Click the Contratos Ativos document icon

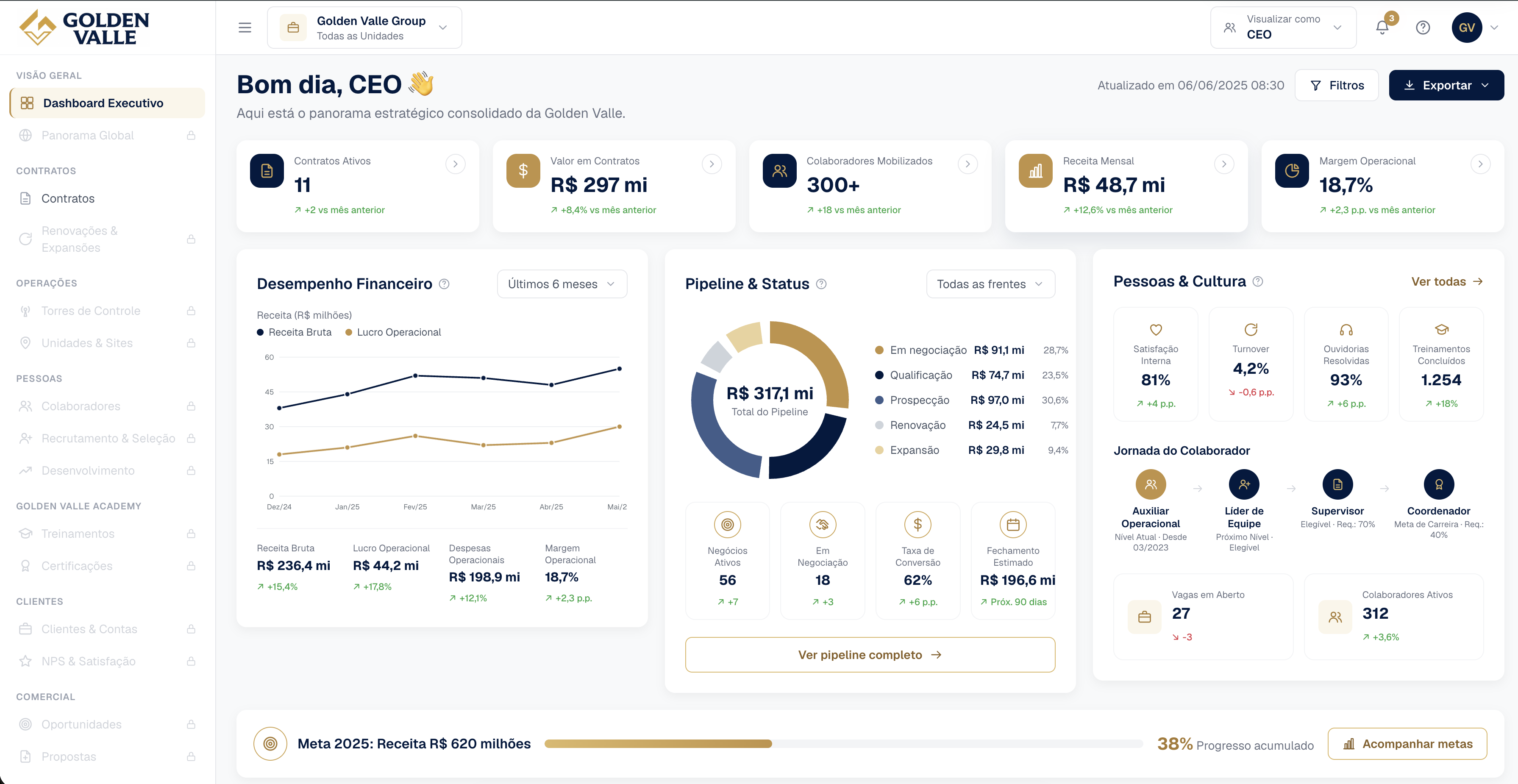click(x=267, y=171)
